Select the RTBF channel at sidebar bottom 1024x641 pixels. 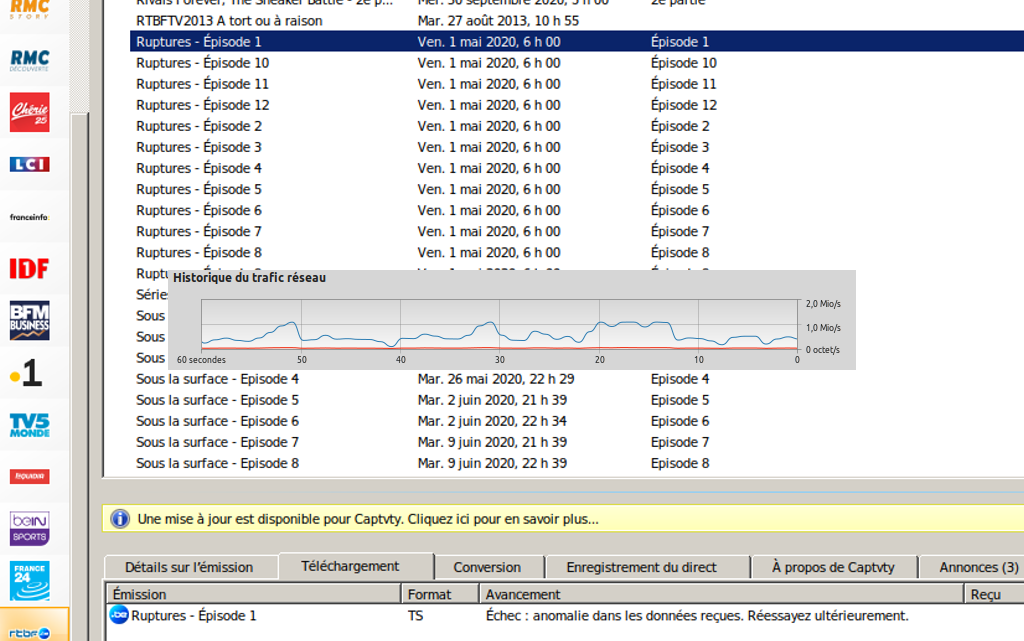coord(29,630)
